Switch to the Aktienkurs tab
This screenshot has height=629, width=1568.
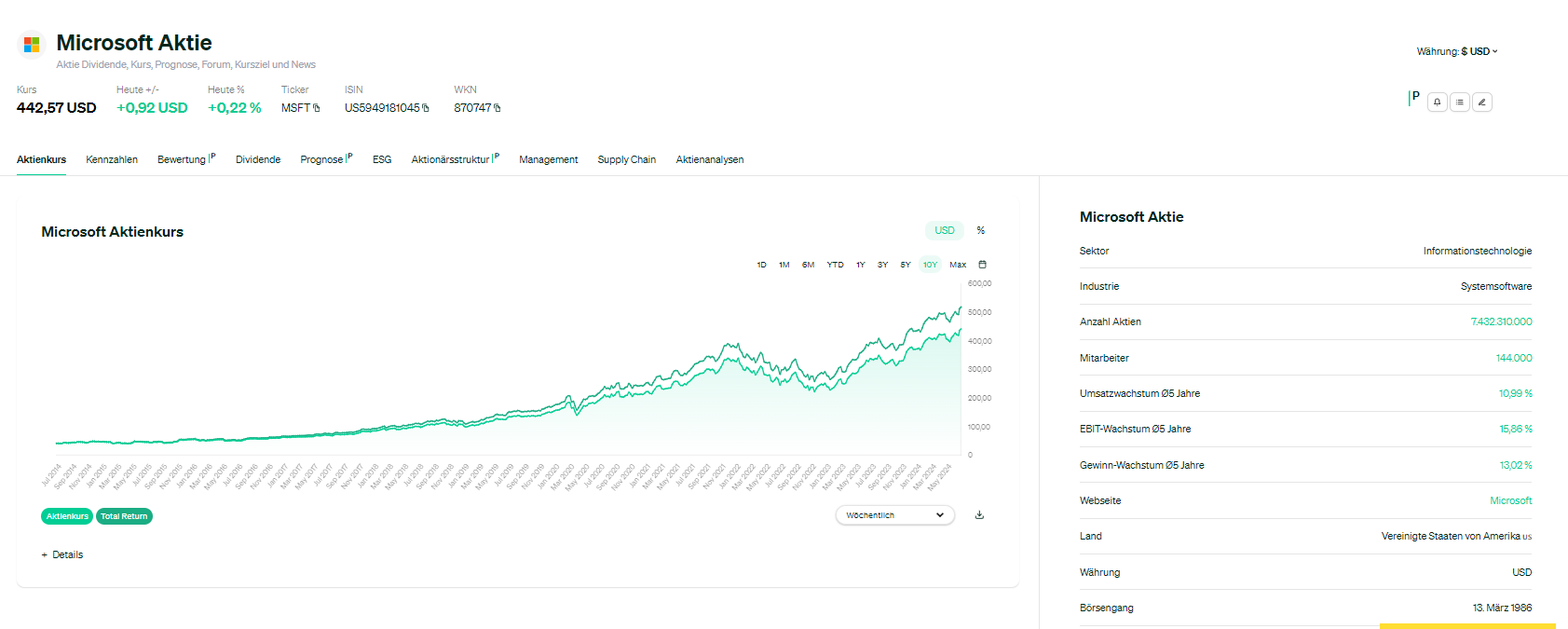pos(41,159)
